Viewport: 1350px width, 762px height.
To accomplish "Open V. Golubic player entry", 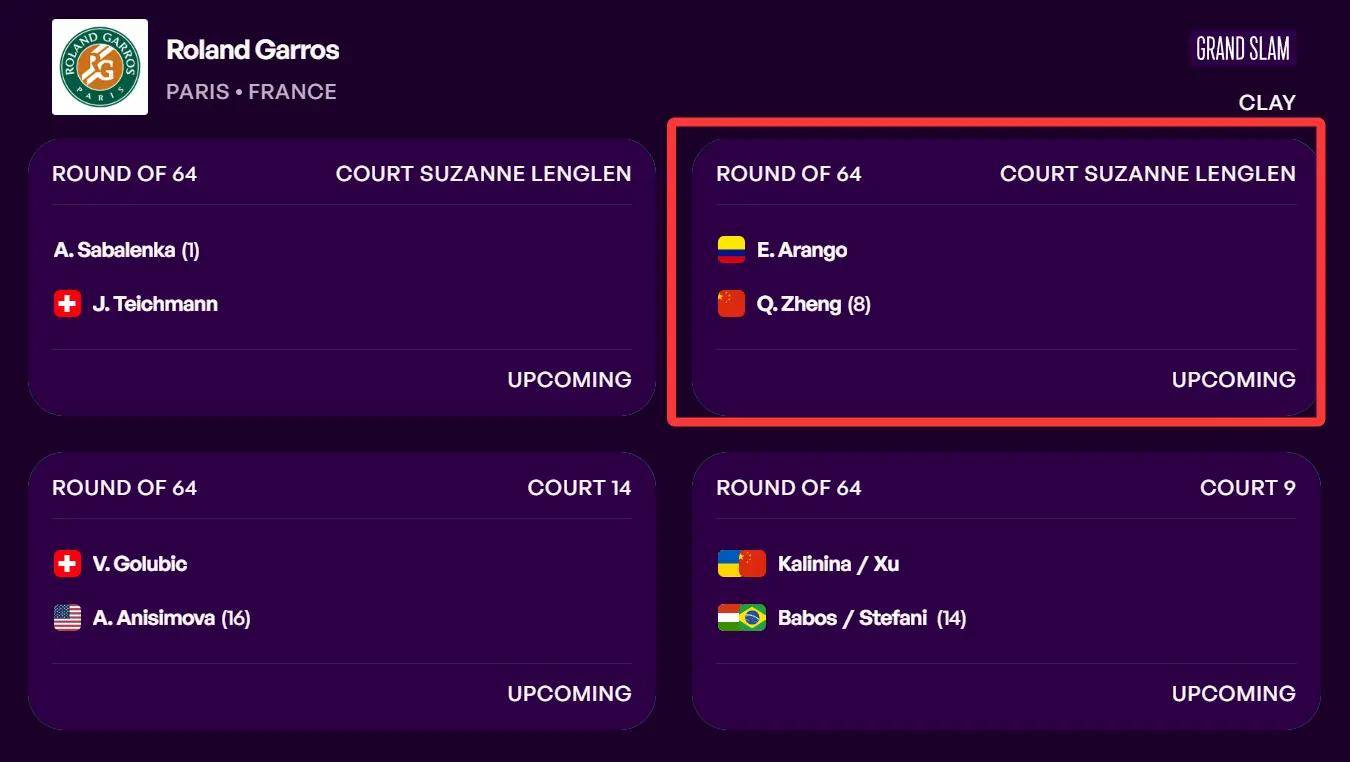I will point(140,564).
